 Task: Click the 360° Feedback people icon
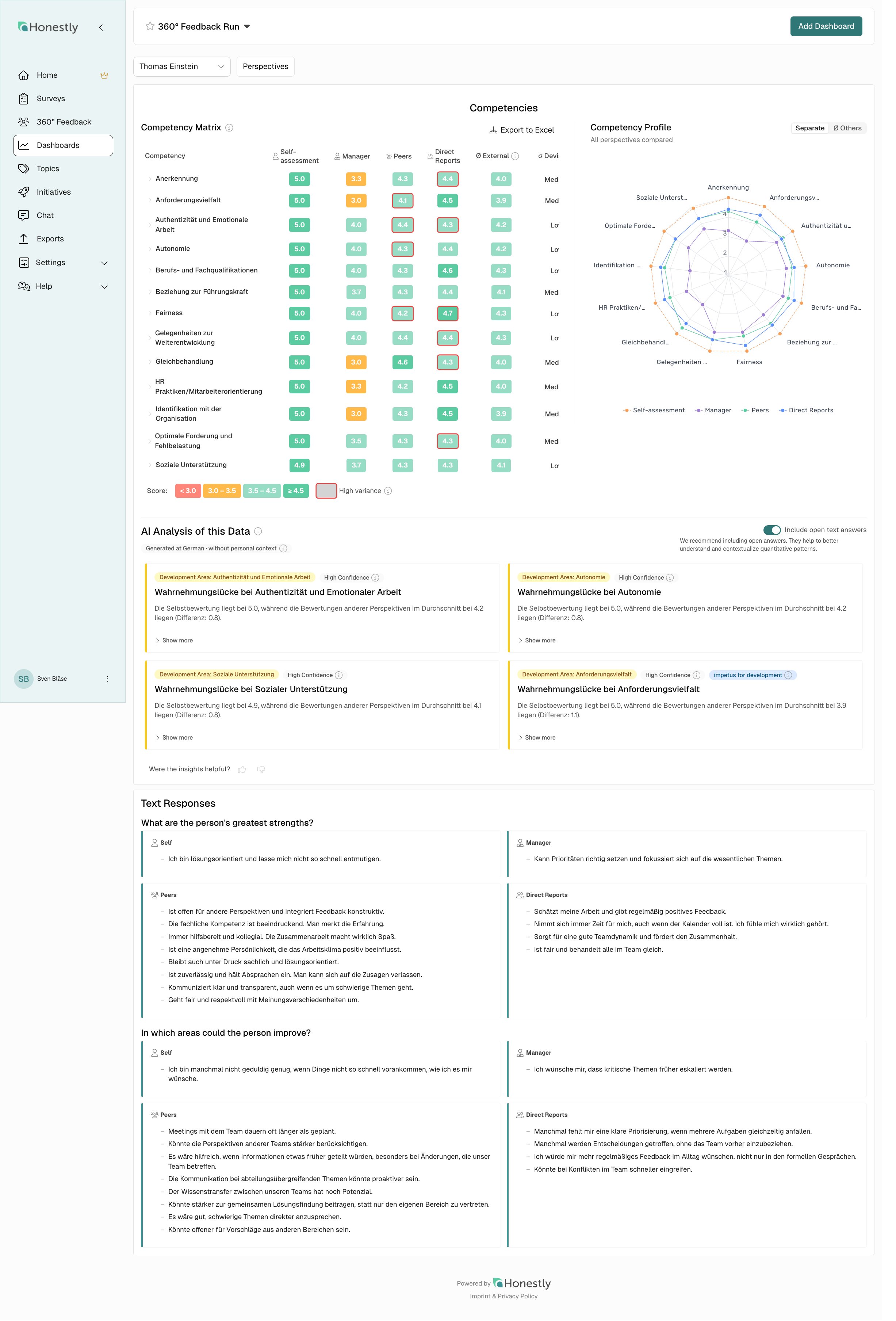pyautogui.click(x=23, y=122)
